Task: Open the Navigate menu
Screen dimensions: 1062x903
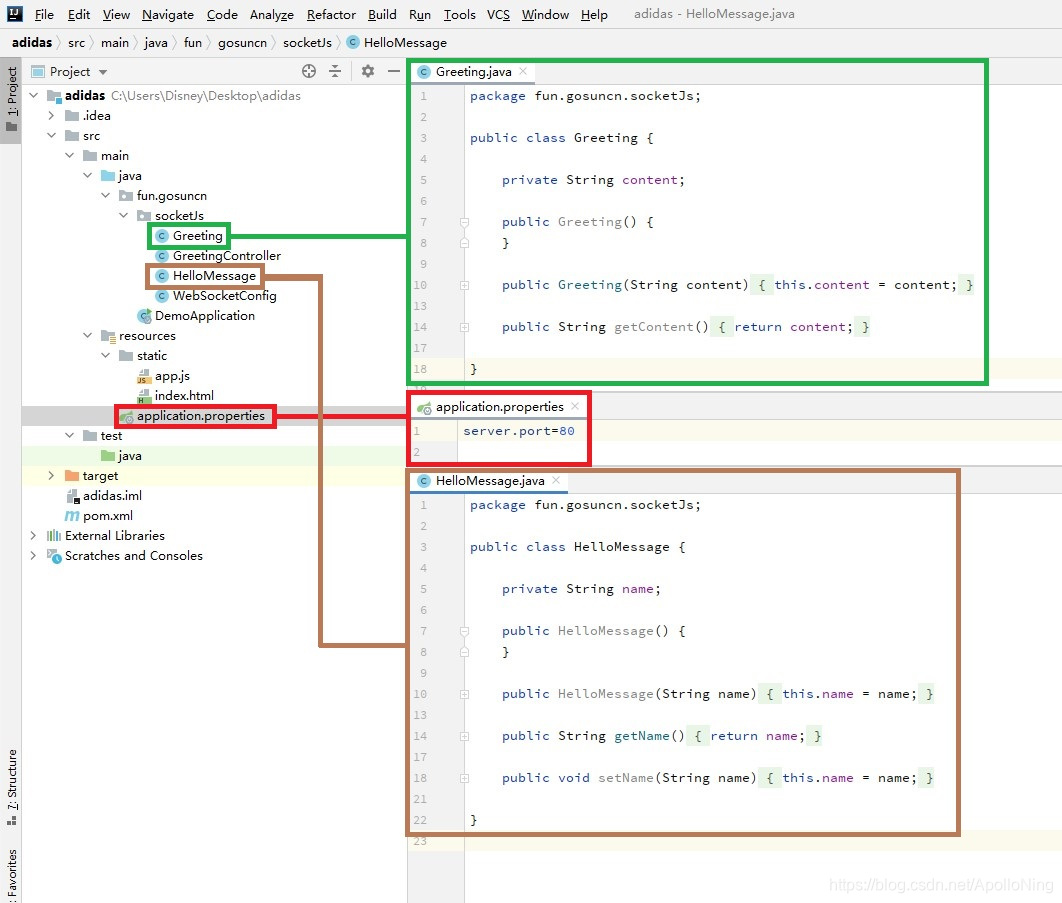Action: pyautogui.click(x=168, y=14)
